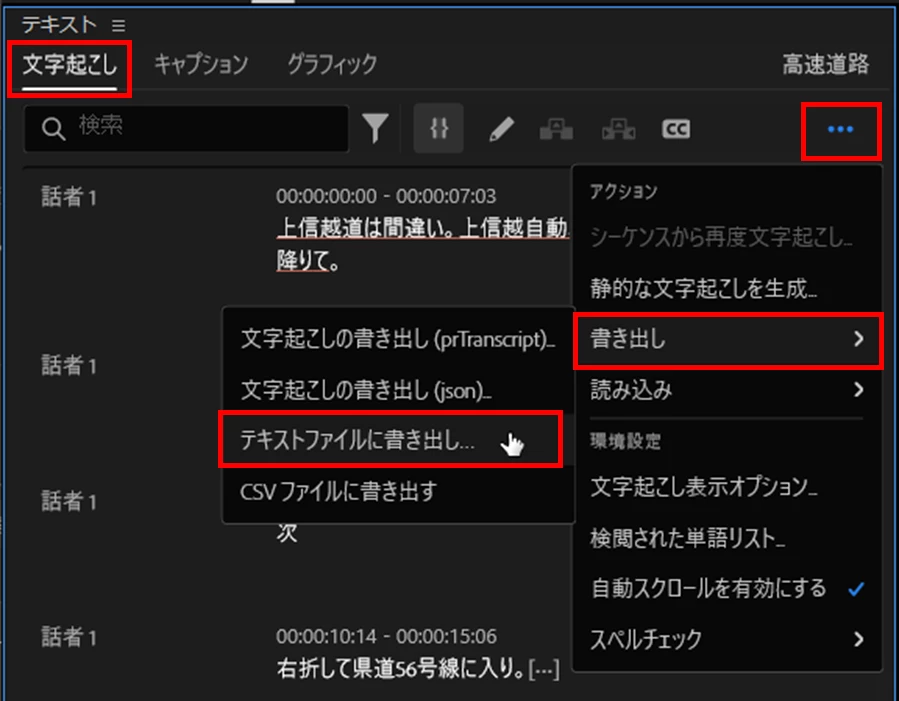Open the テキスト panel hamburger menu
This screenshot has width=899, height=701.
click(118, 25)
